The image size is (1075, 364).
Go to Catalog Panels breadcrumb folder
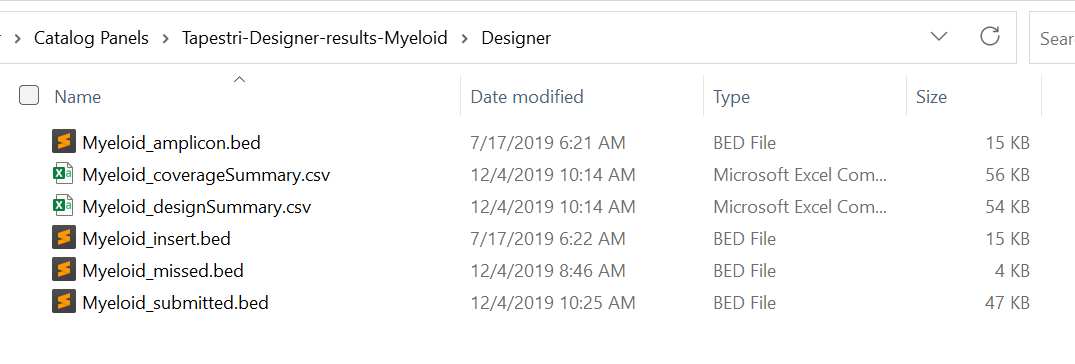click(91, 38)
